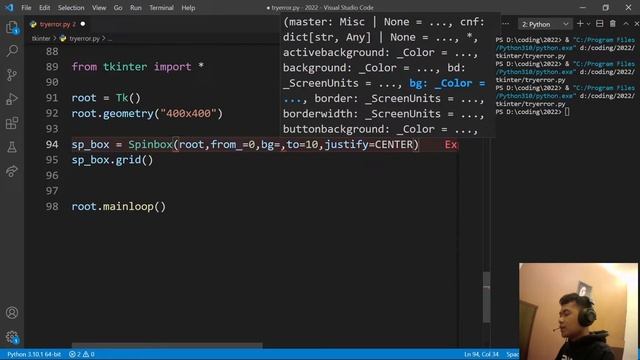
Task: Open terminal panel more actions ellipsis
Action: click(x=505, y=24)
